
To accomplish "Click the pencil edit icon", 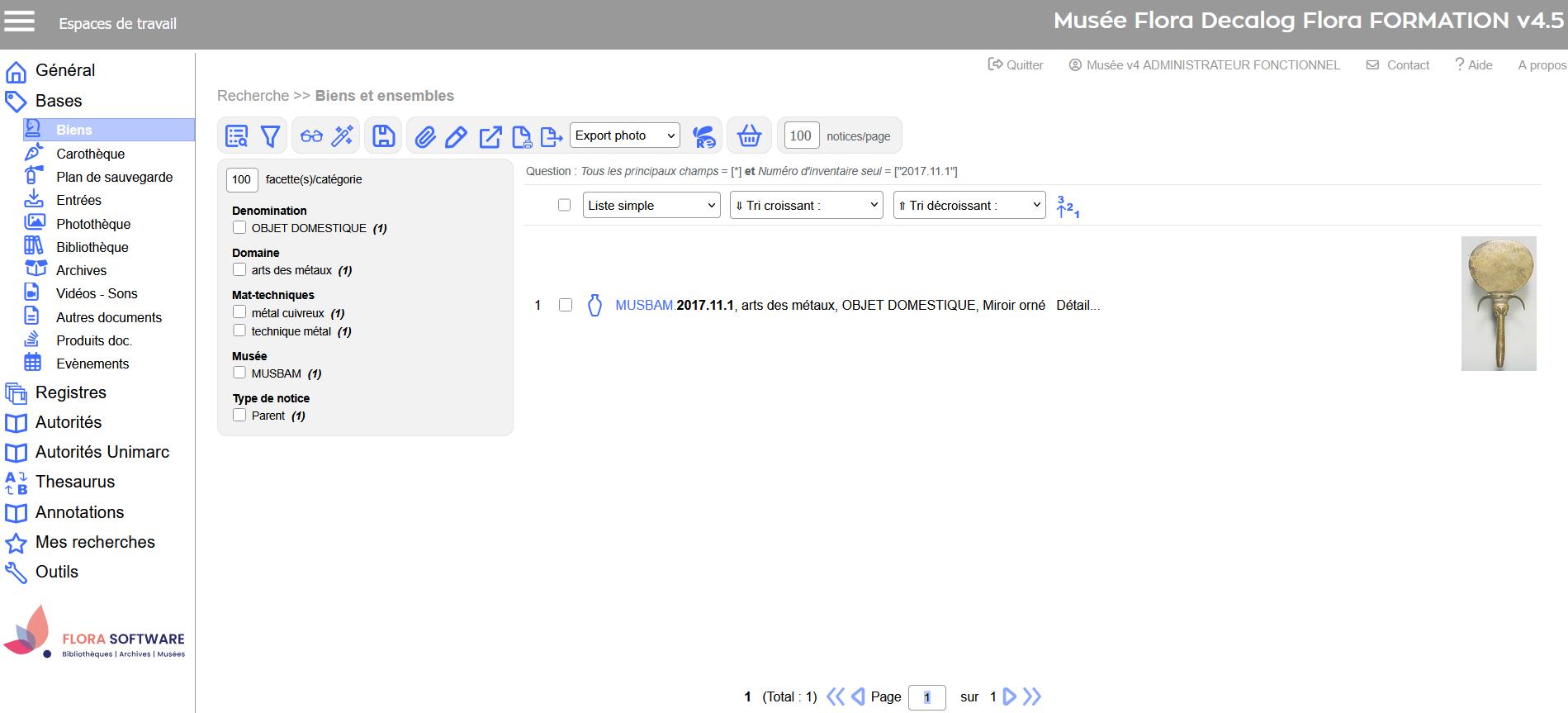I will point(457,136).
